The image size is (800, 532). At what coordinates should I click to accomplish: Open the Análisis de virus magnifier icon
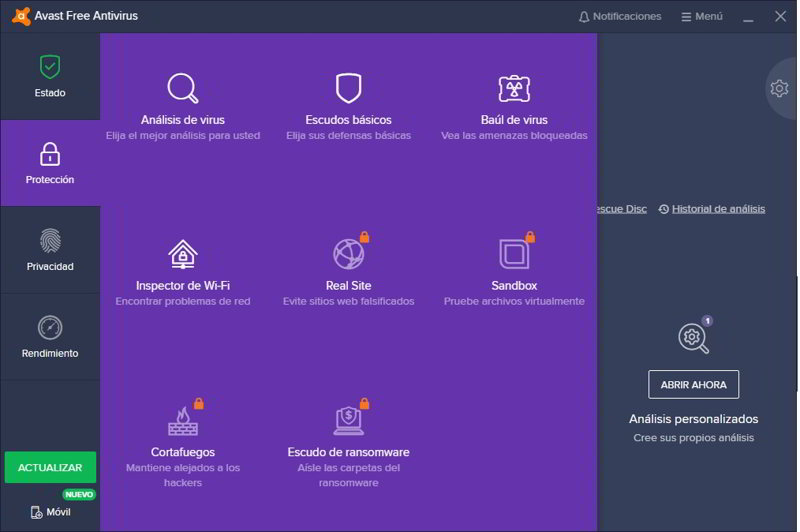[x=183, y=88]
